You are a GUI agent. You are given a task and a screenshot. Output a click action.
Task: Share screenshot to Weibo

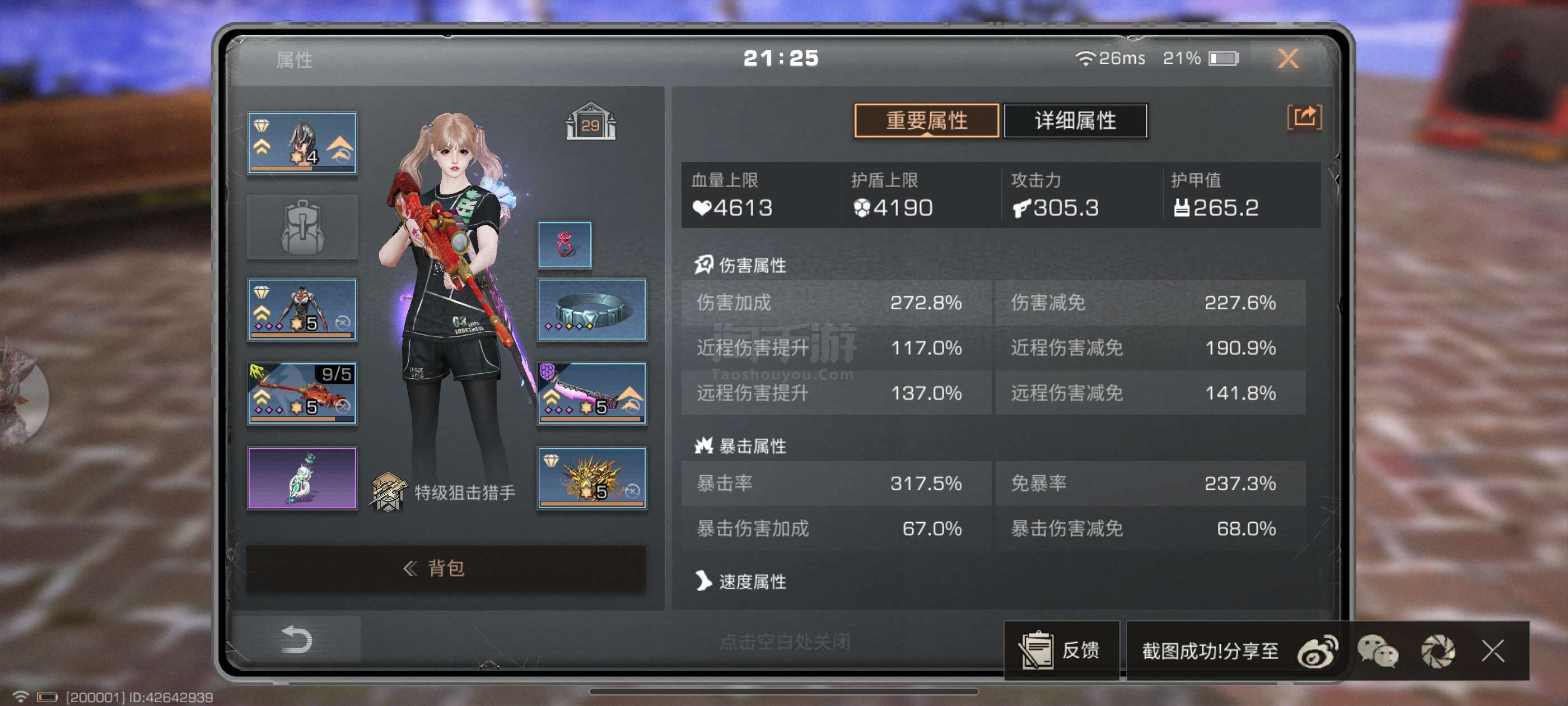(x=1318, y=651)
